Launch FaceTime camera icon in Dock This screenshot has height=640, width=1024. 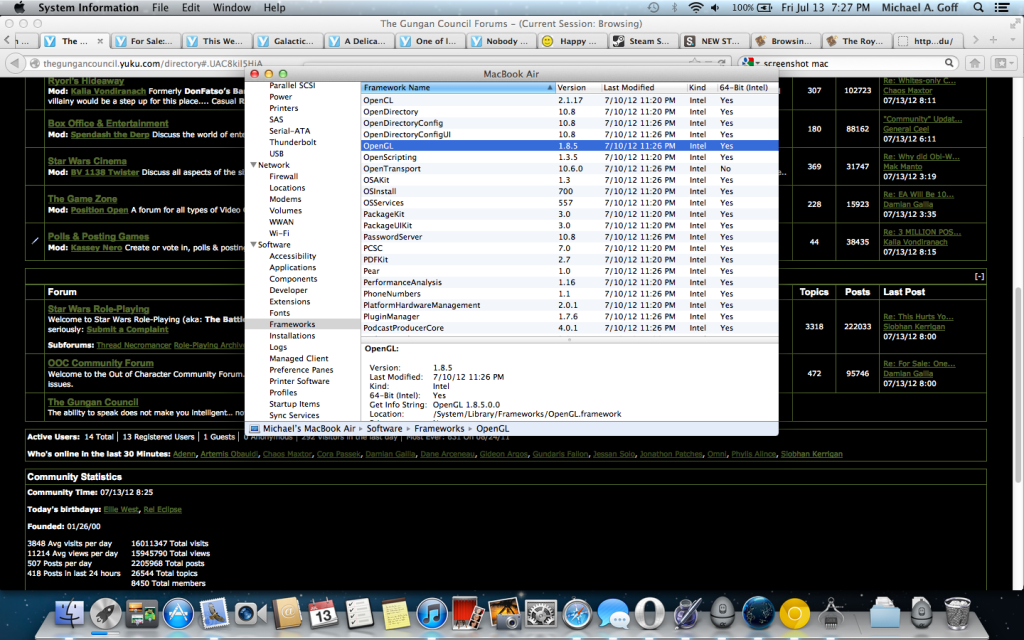pyautogui.click(x=251, y=615)
